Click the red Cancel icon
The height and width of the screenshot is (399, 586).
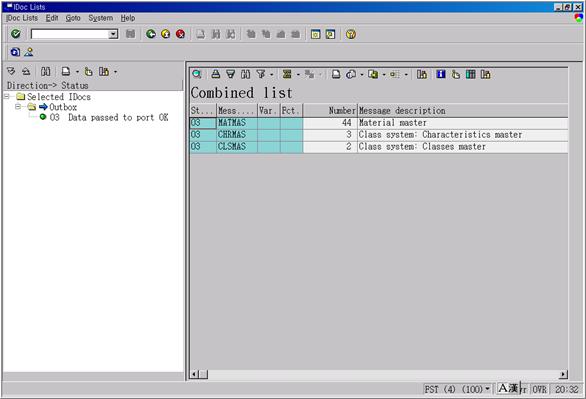click(181, 34)
